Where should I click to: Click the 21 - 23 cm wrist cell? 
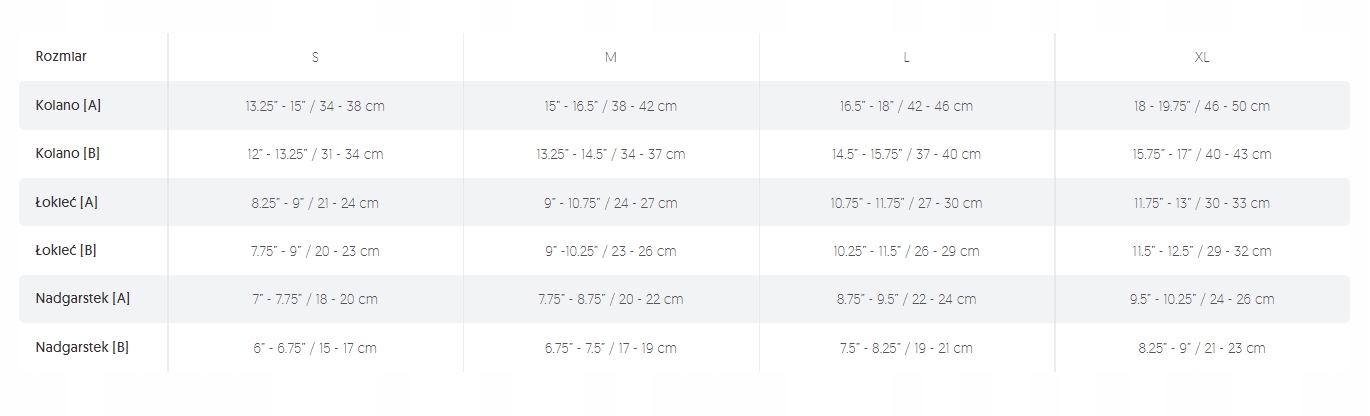coord(1202,348)
